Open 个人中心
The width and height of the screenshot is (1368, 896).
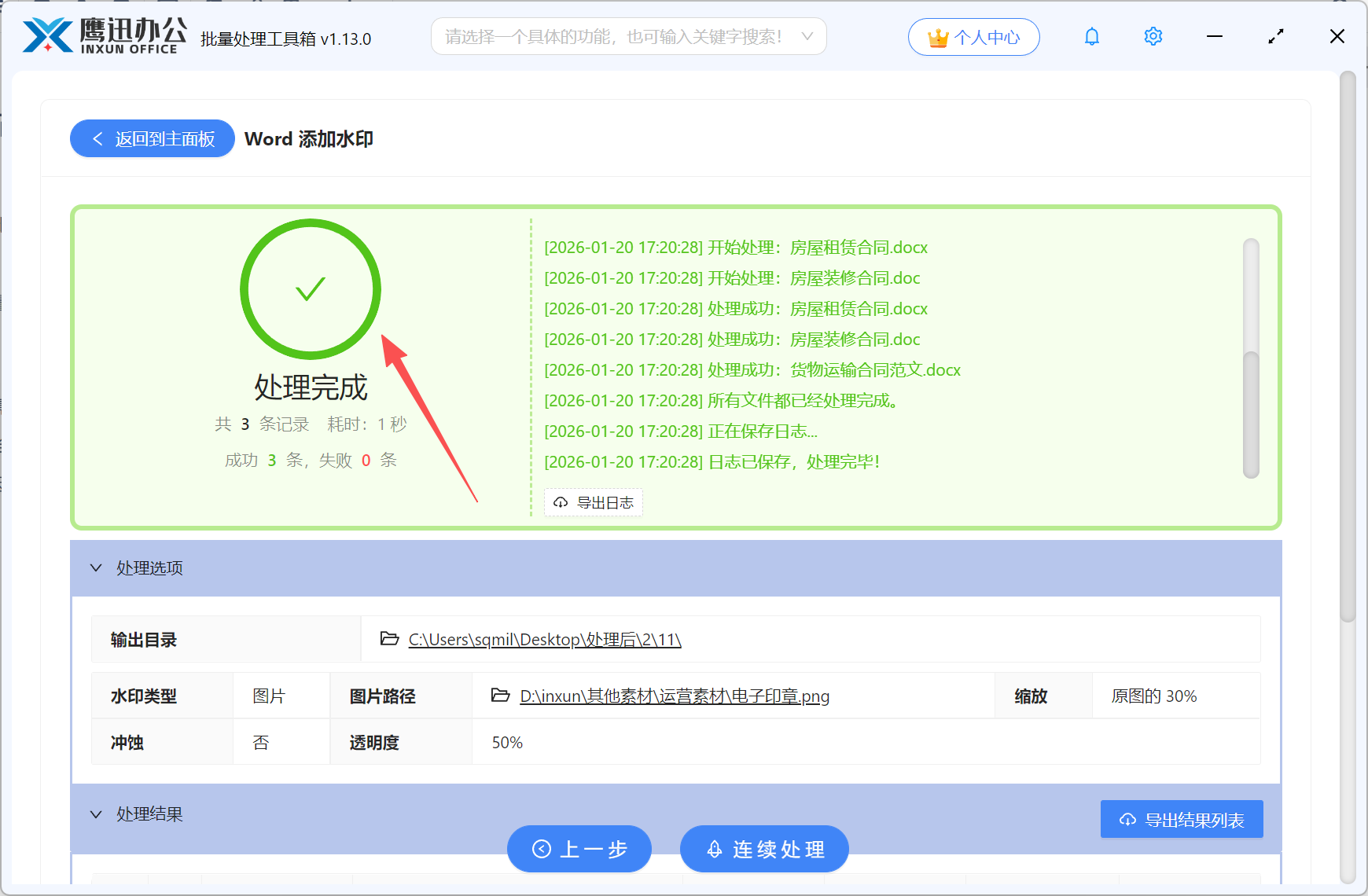(x=974, y=36)
